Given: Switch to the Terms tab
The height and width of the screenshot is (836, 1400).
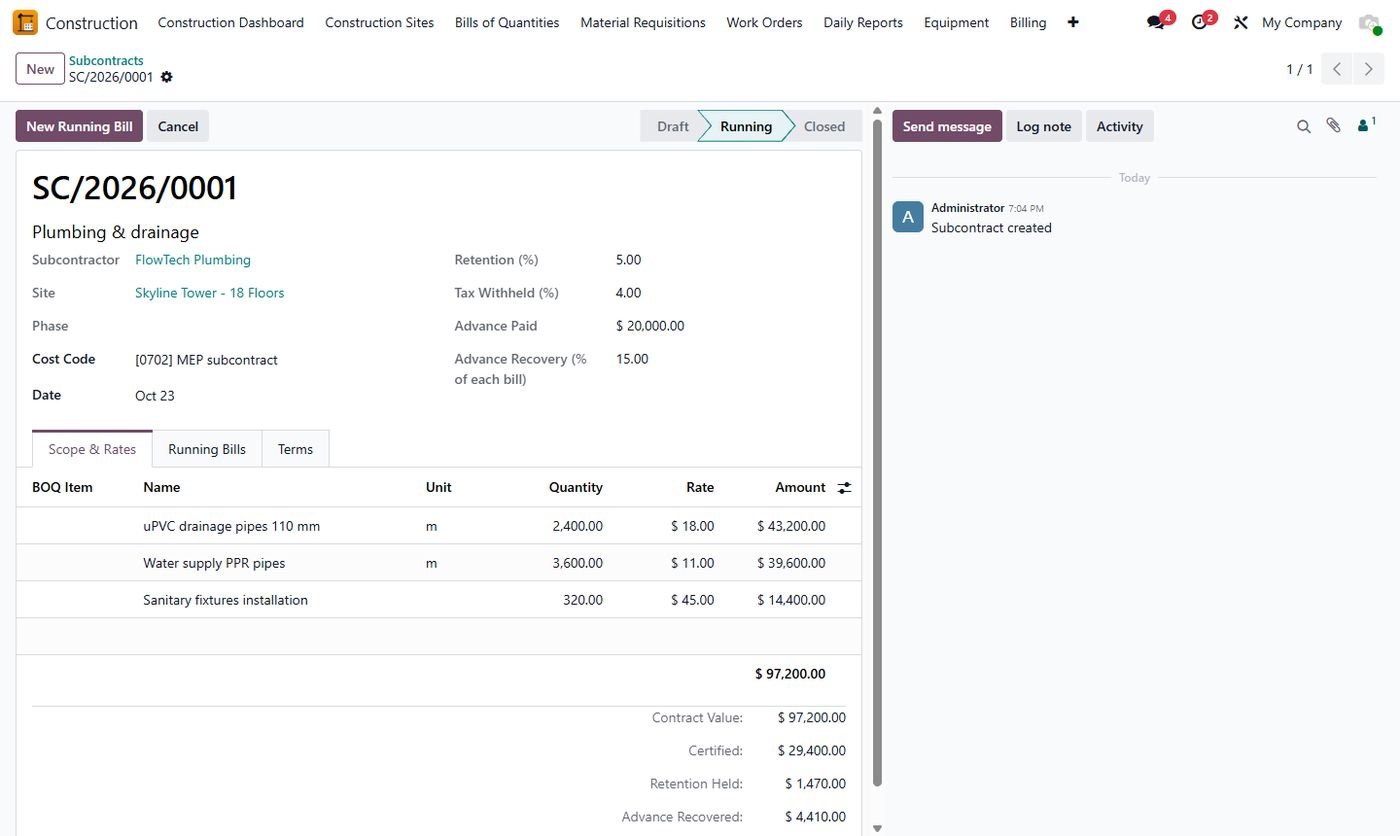Looking at the screenshot, I should tap(295, 449).
